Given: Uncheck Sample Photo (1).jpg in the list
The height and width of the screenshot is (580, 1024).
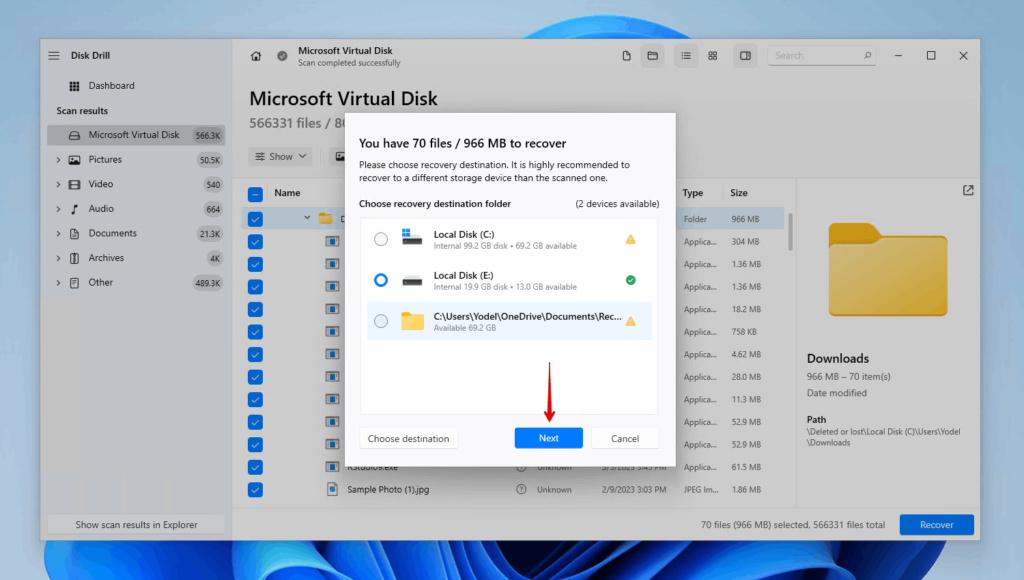Looking at the screenshot, I should (255, 489).
